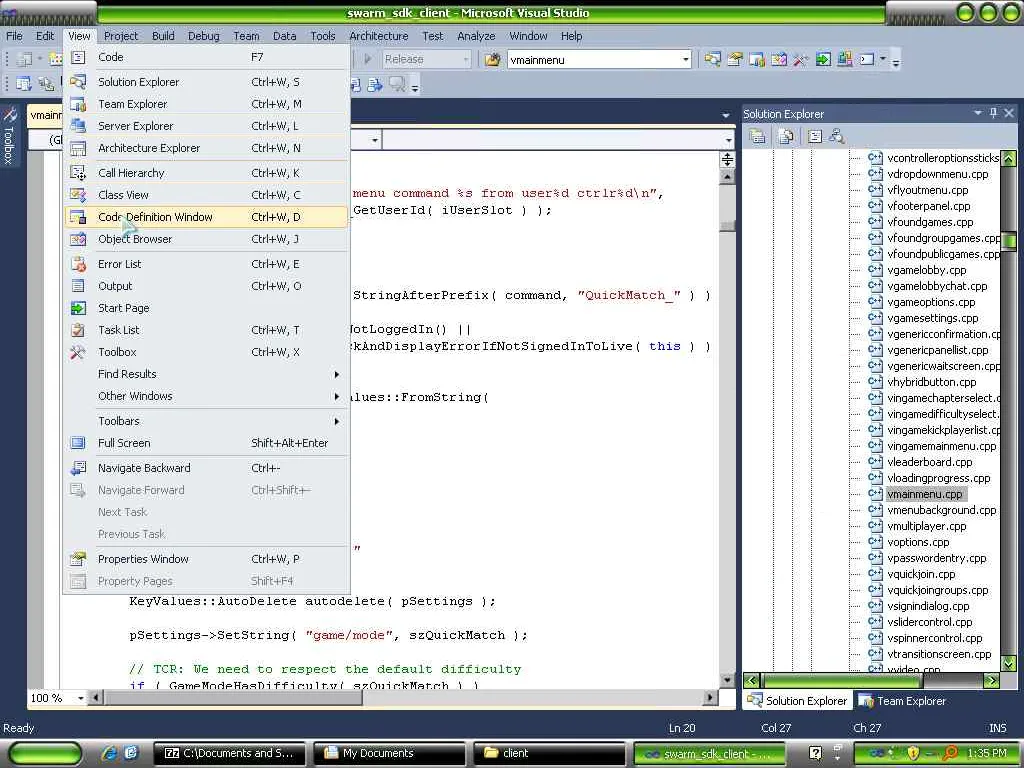The image size is (1024, 768).
Task: Open Solution Explorer window position dropdown
Action: pos(978,113)
